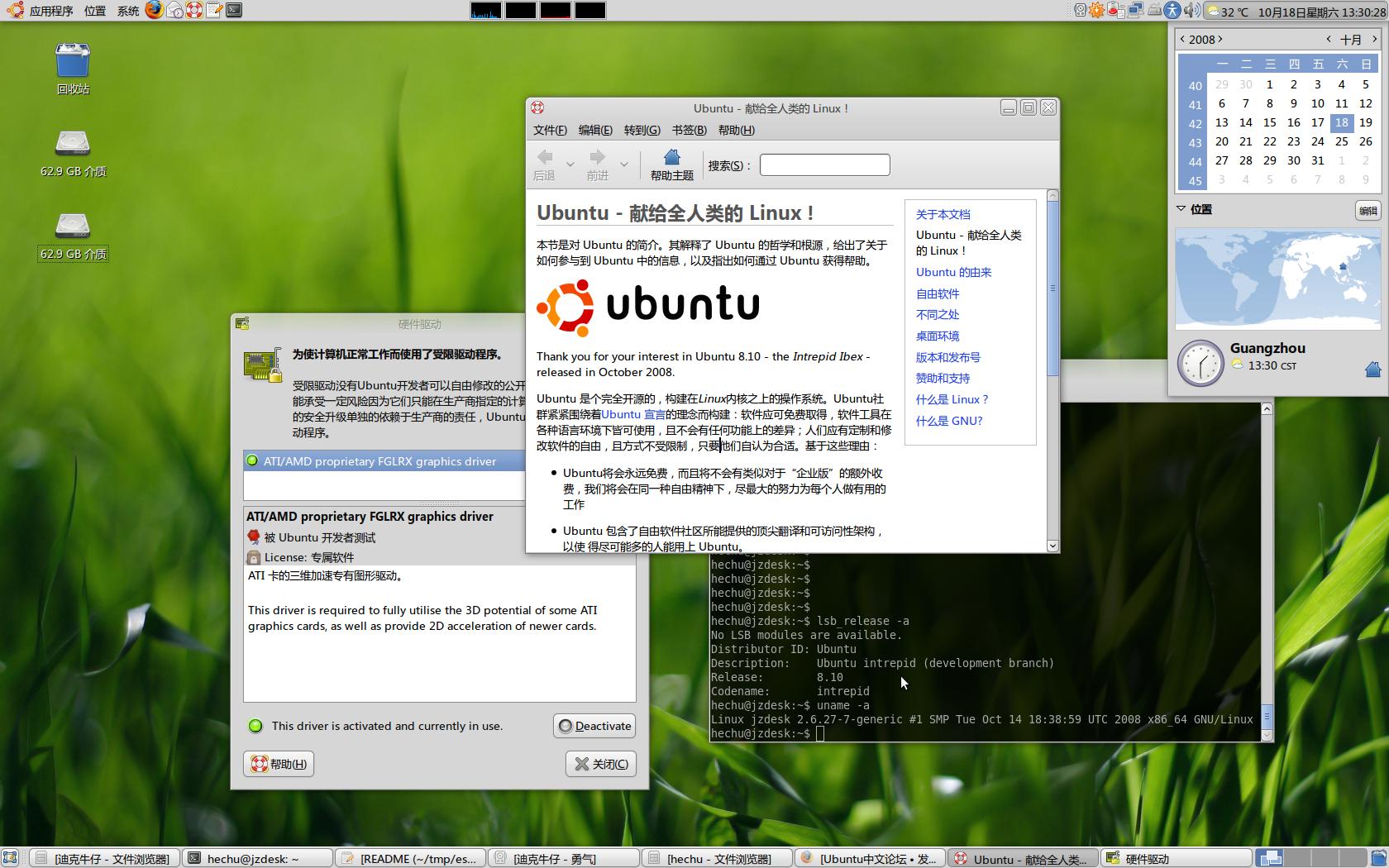
Task: Select the ATI/AMD FGLRX driver row
Action: click(x=384, y=460)
